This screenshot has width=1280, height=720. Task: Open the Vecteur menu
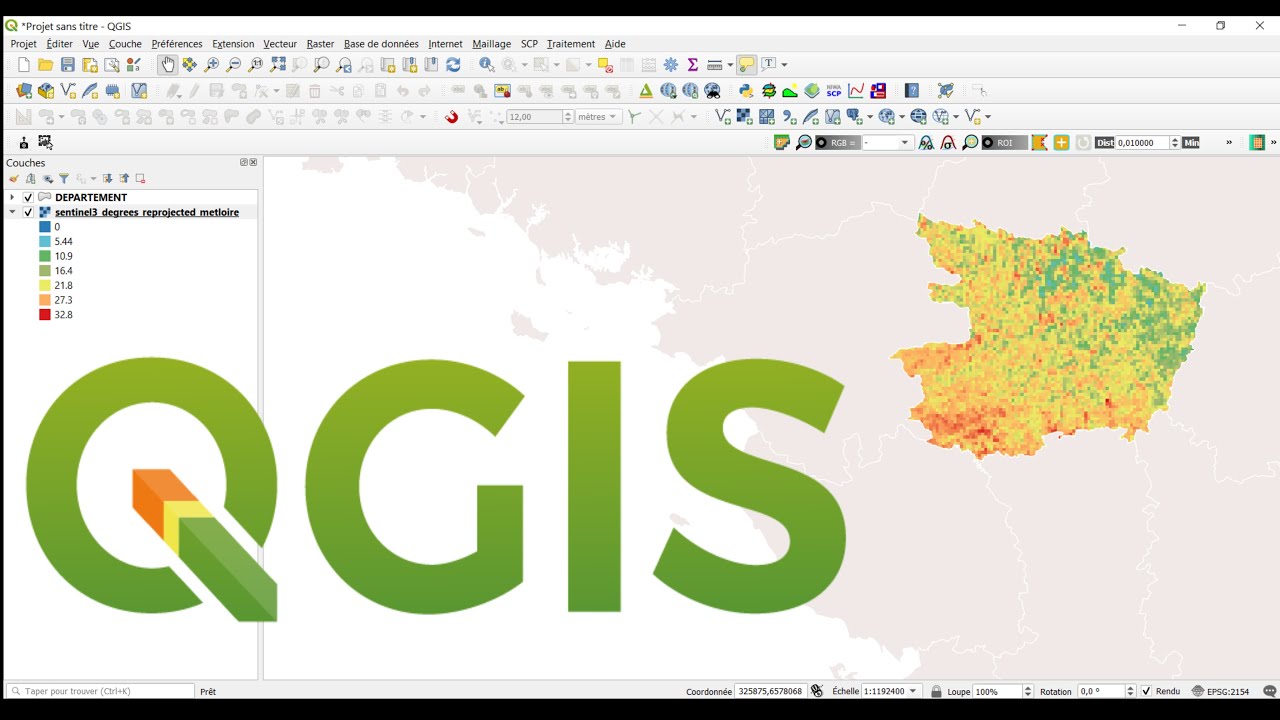coord(280,44)
